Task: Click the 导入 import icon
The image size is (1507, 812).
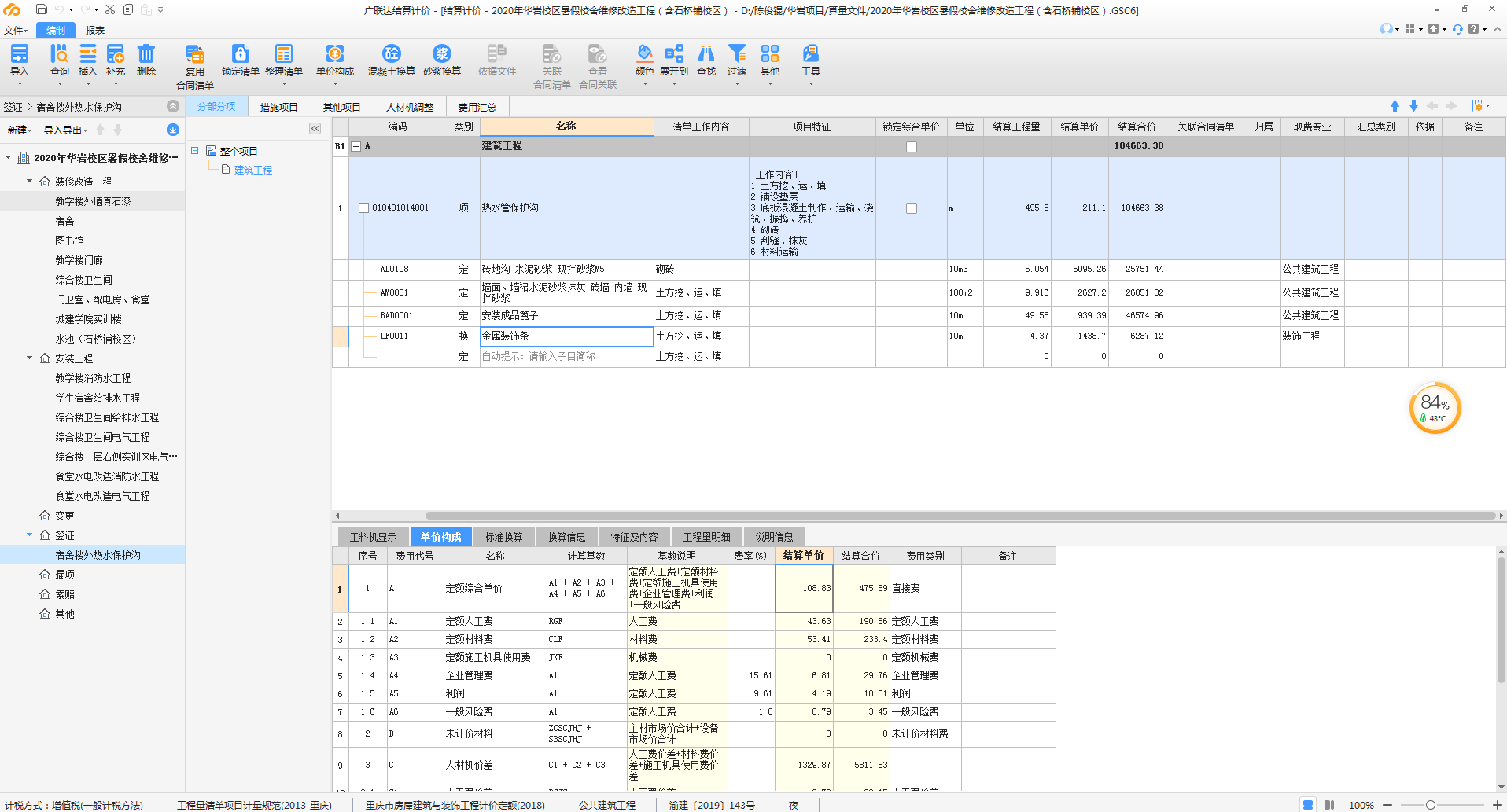Action: pos(20,53)
